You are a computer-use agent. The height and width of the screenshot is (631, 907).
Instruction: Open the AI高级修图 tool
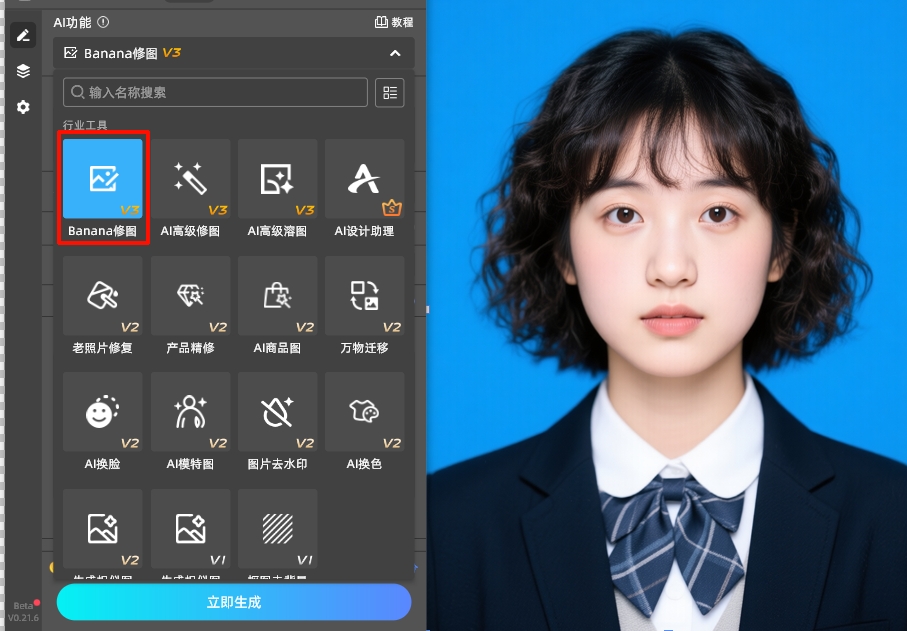pyautogui.click(x=190, y=180)
